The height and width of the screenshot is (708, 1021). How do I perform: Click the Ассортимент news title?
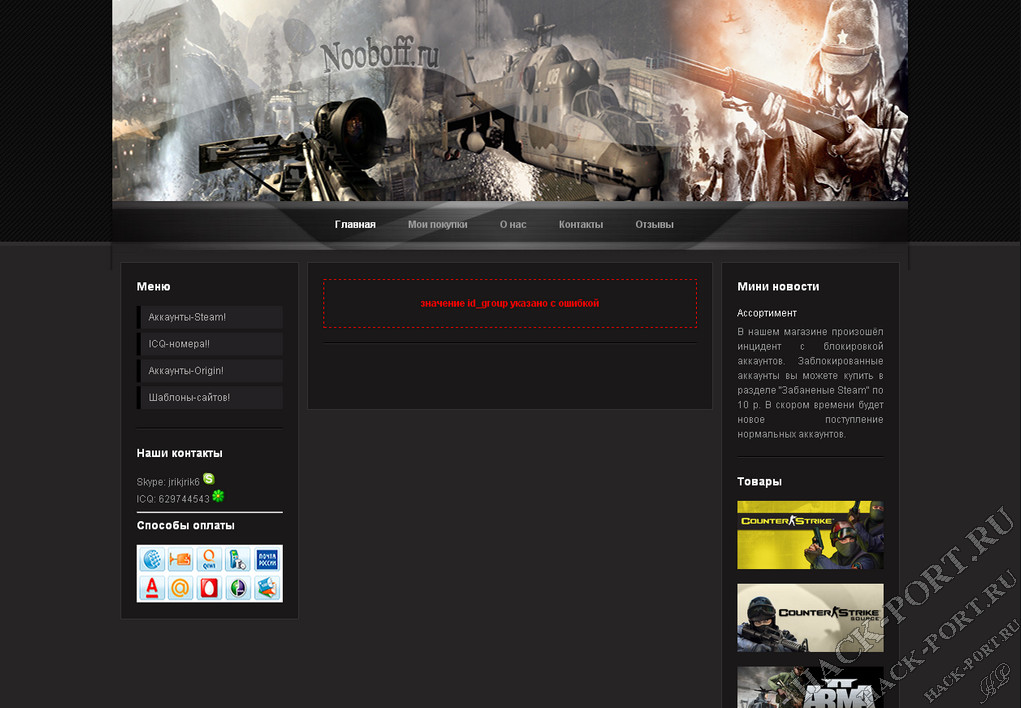tap(766, 313)
